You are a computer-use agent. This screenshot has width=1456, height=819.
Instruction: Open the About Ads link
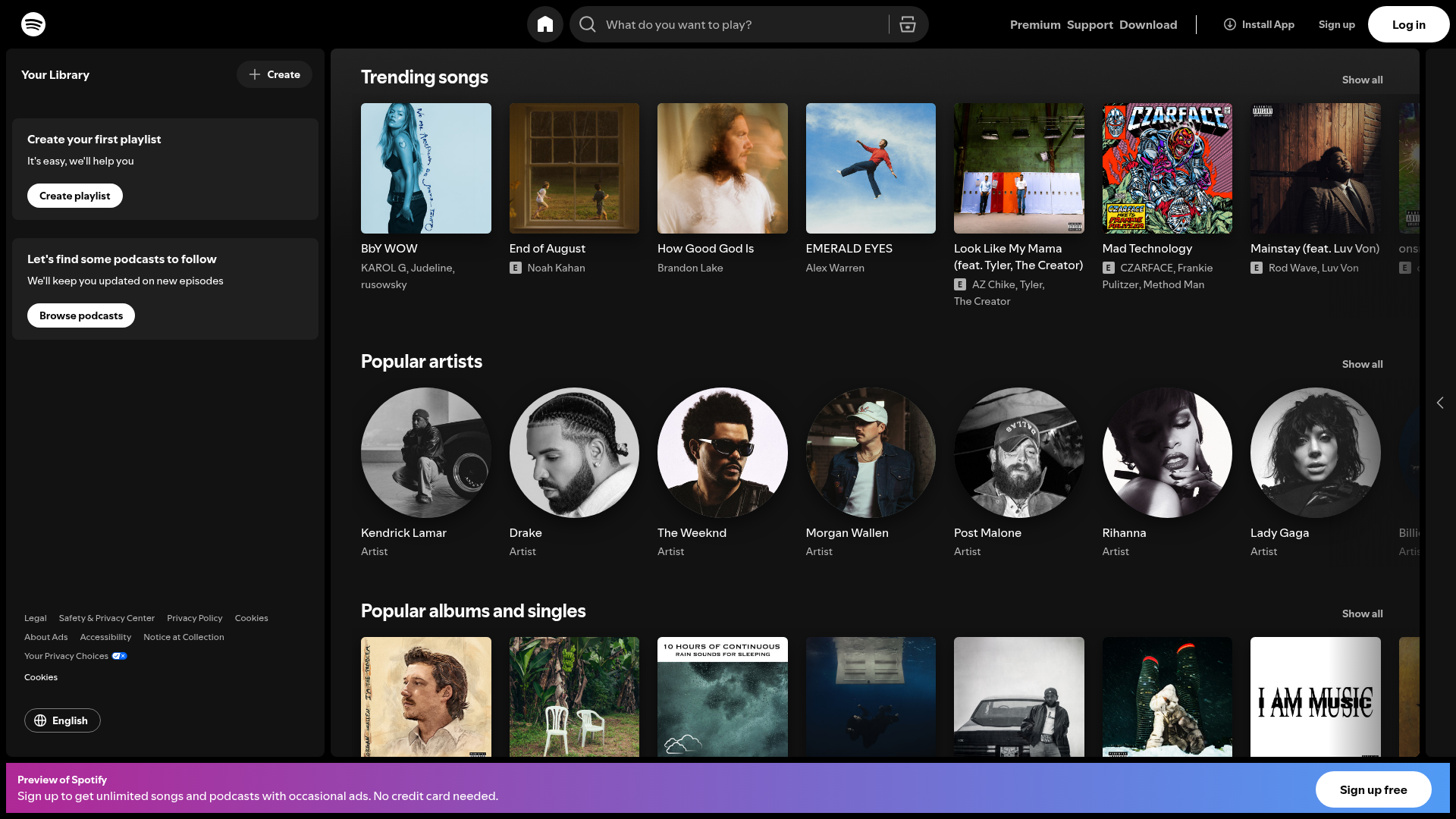click(x=46, y=637)
